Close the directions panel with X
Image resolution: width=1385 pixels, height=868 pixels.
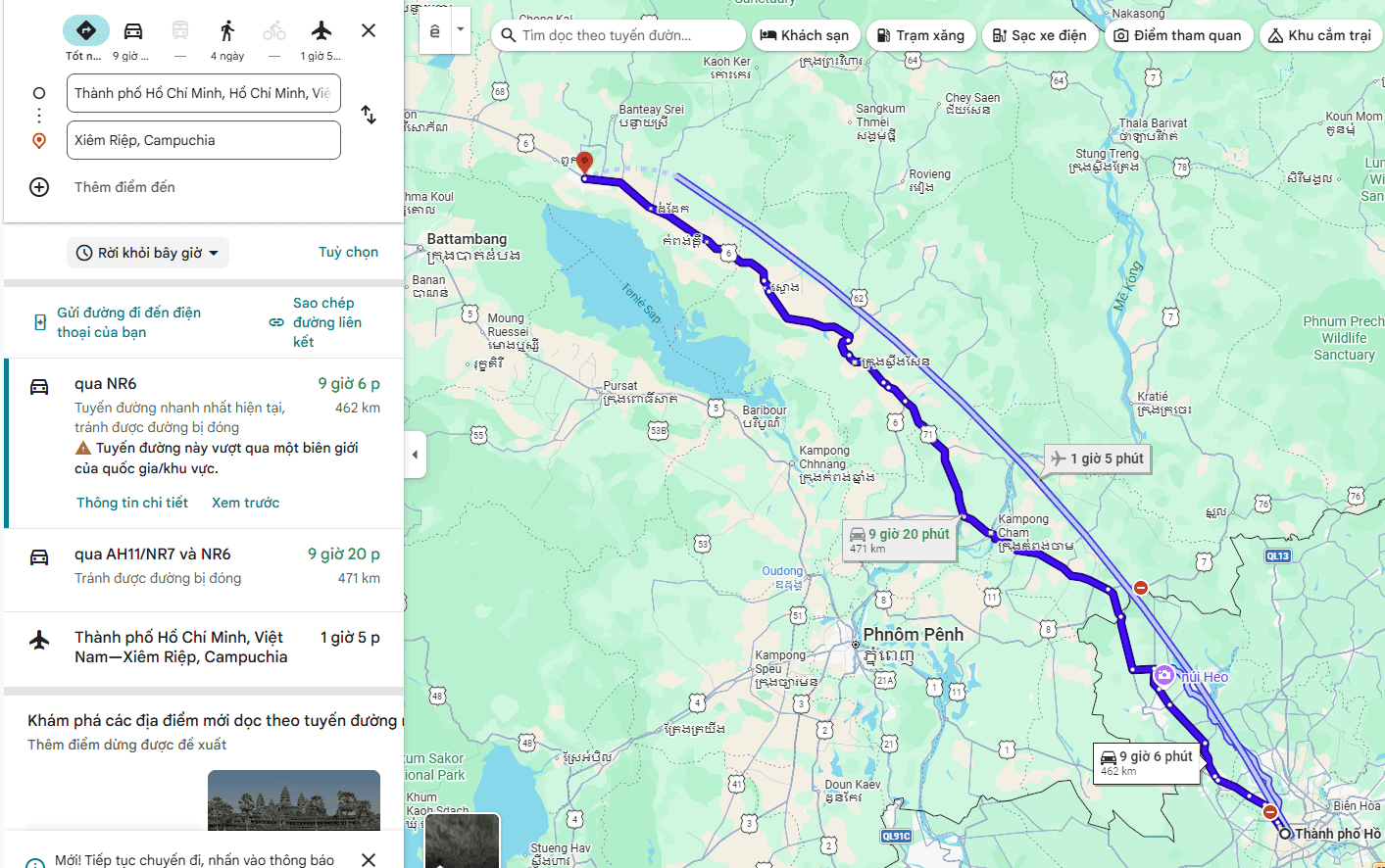click(x=369, y=30)
